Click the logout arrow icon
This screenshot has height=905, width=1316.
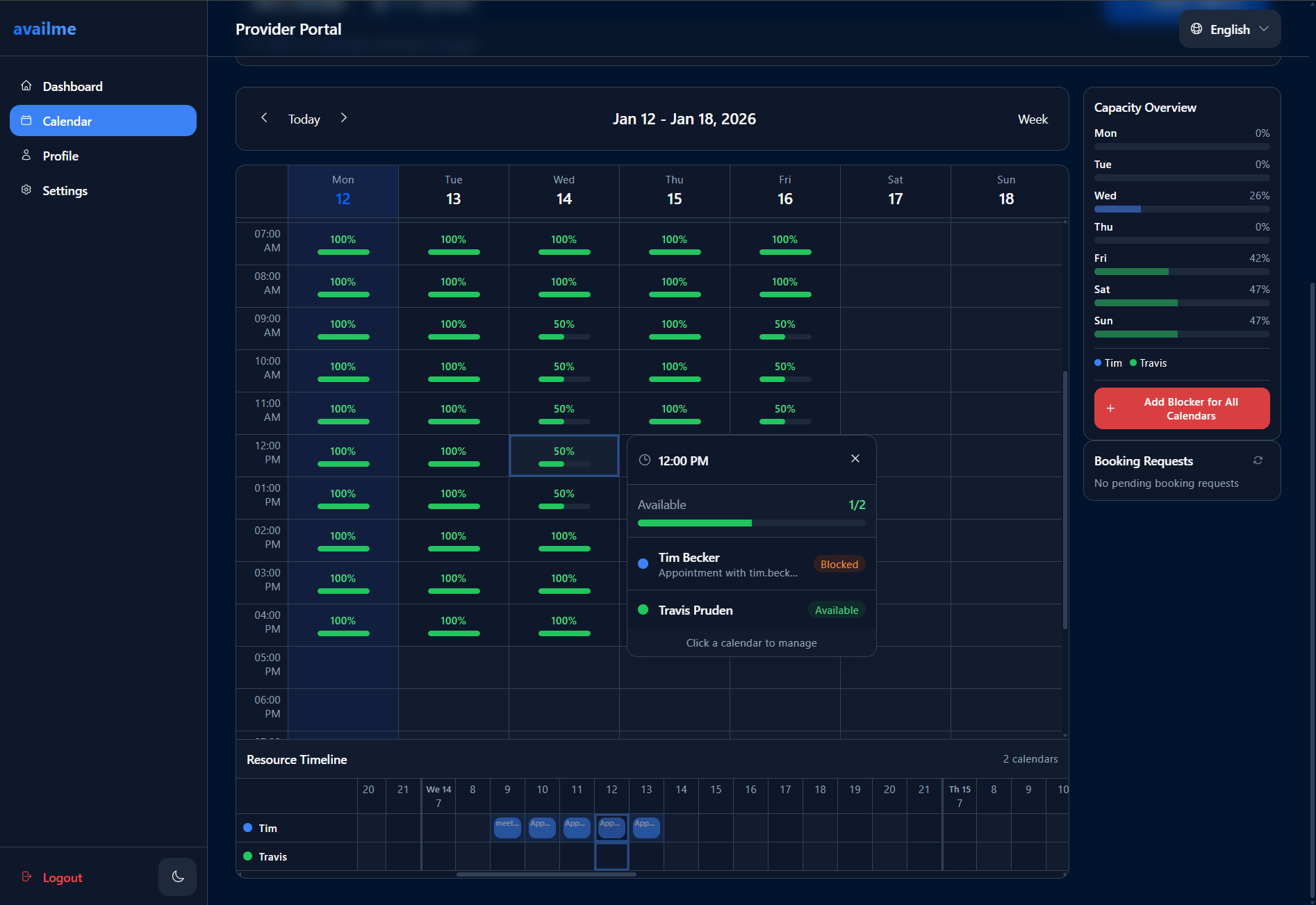(x=26, y=877)
